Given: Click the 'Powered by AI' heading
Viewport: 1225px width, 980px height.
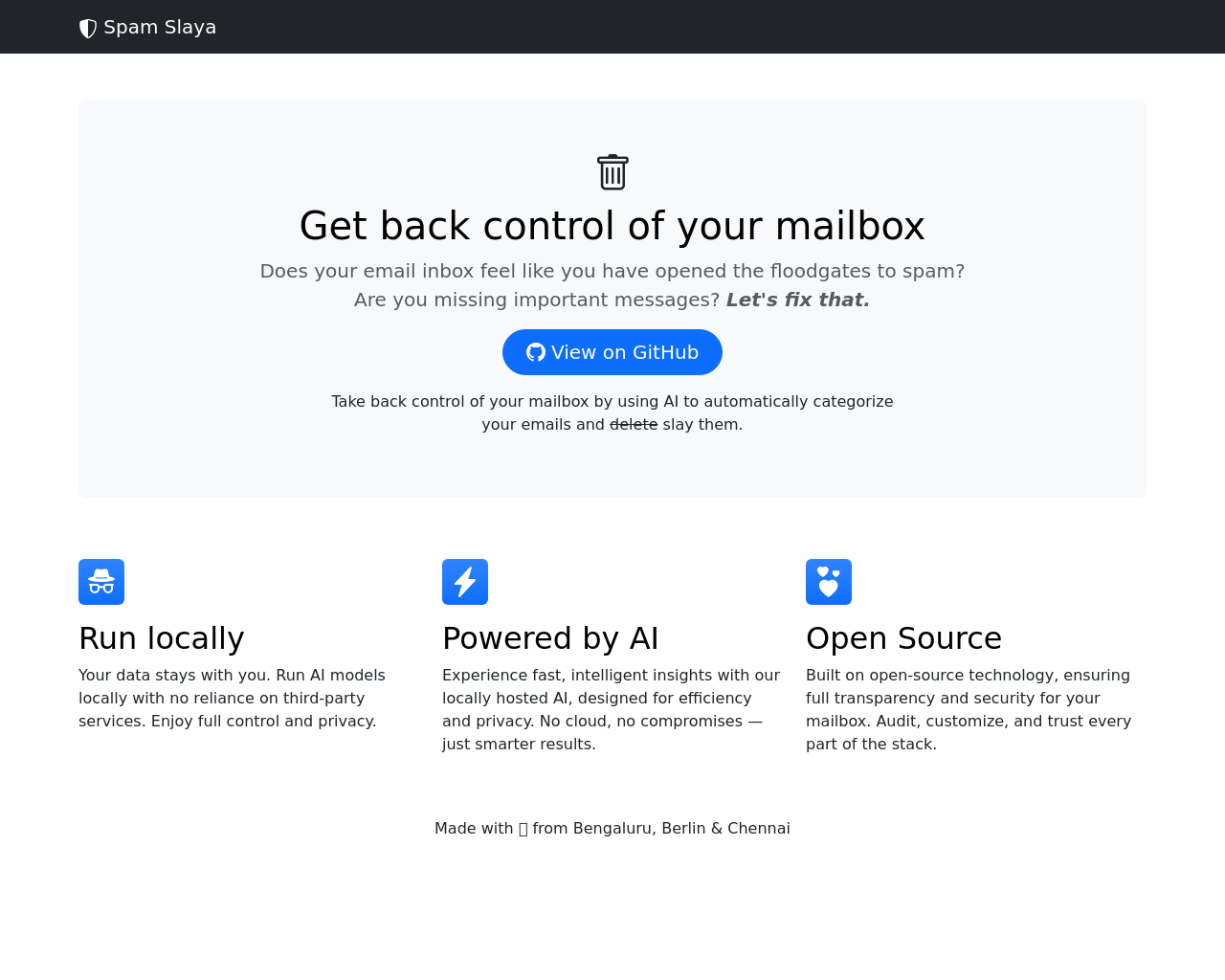Looking at the screenshot, I should (550, 638).
